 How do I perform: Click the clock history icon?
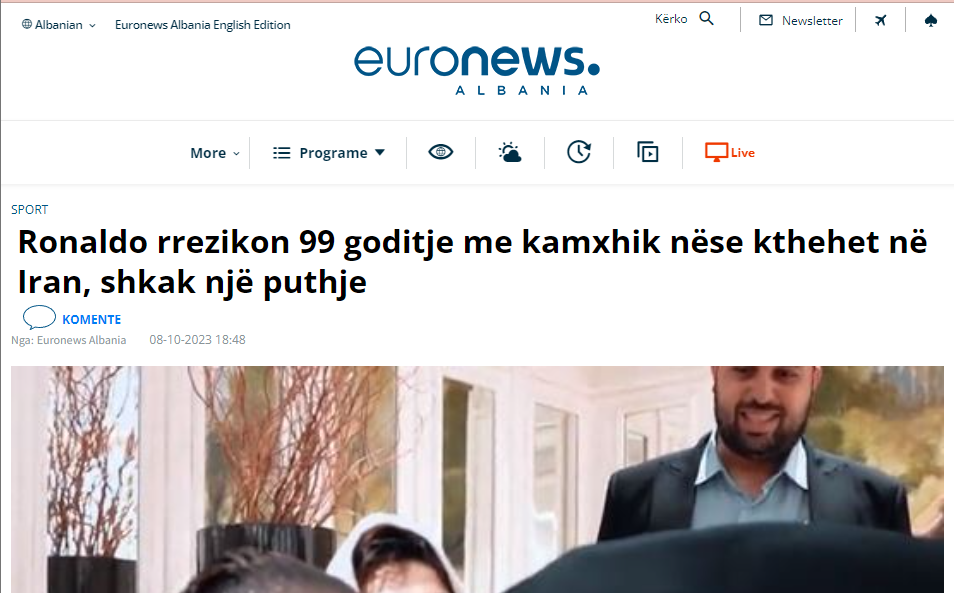tap(579, 152)
